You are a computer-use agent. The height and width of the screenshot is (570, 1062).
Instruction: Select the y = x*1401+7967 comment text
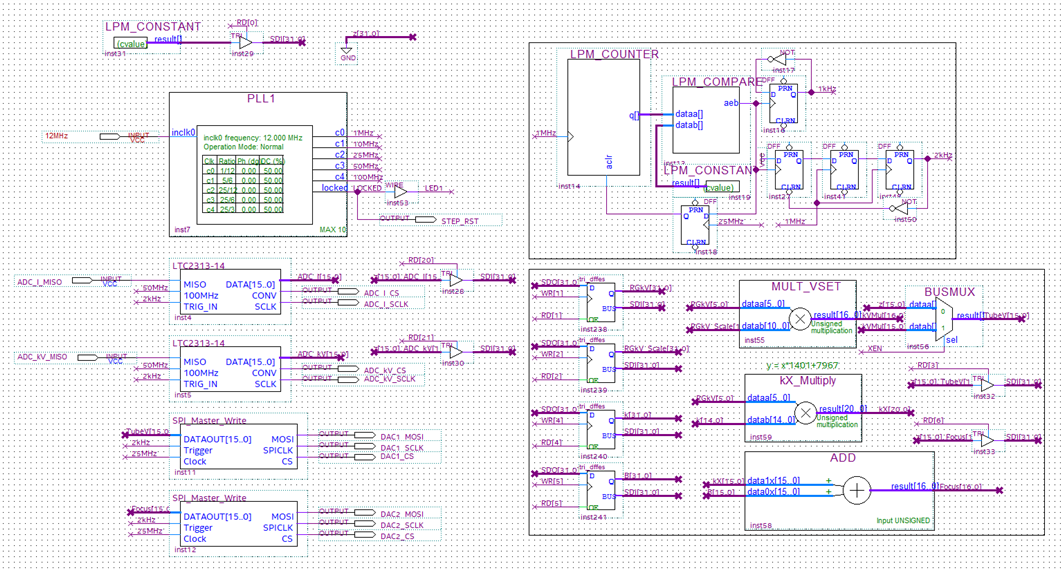[802, 365]
